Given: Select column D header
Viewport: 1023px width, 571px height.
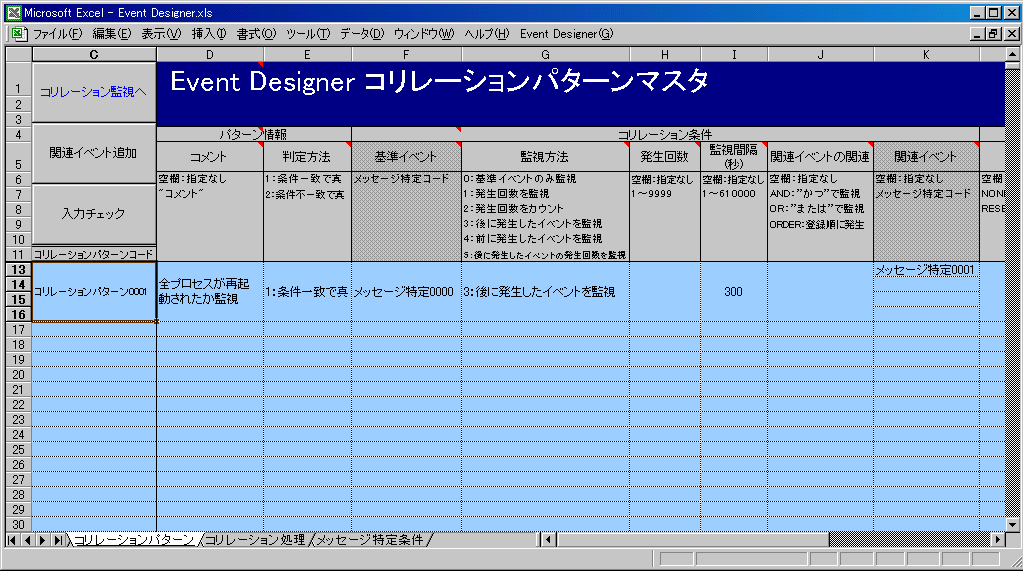Looking at the screenshot, I should (x=209, y=55).
